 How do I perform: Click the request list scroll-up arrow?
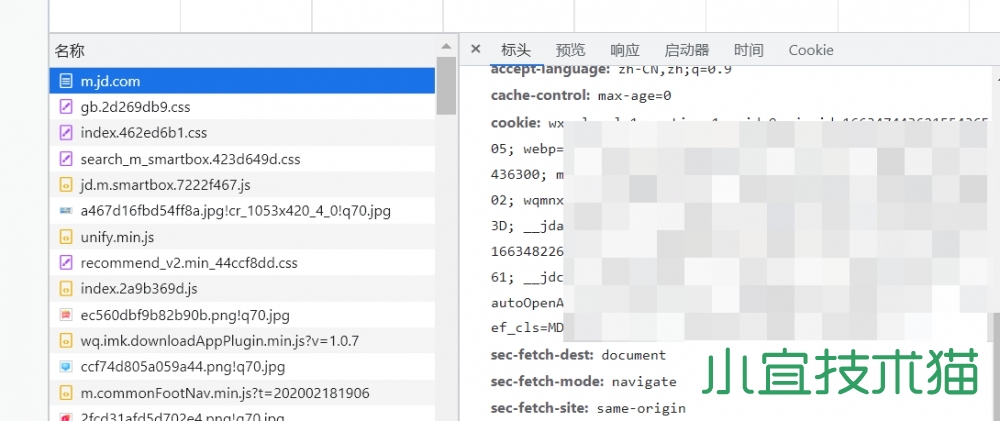point(446,46)
